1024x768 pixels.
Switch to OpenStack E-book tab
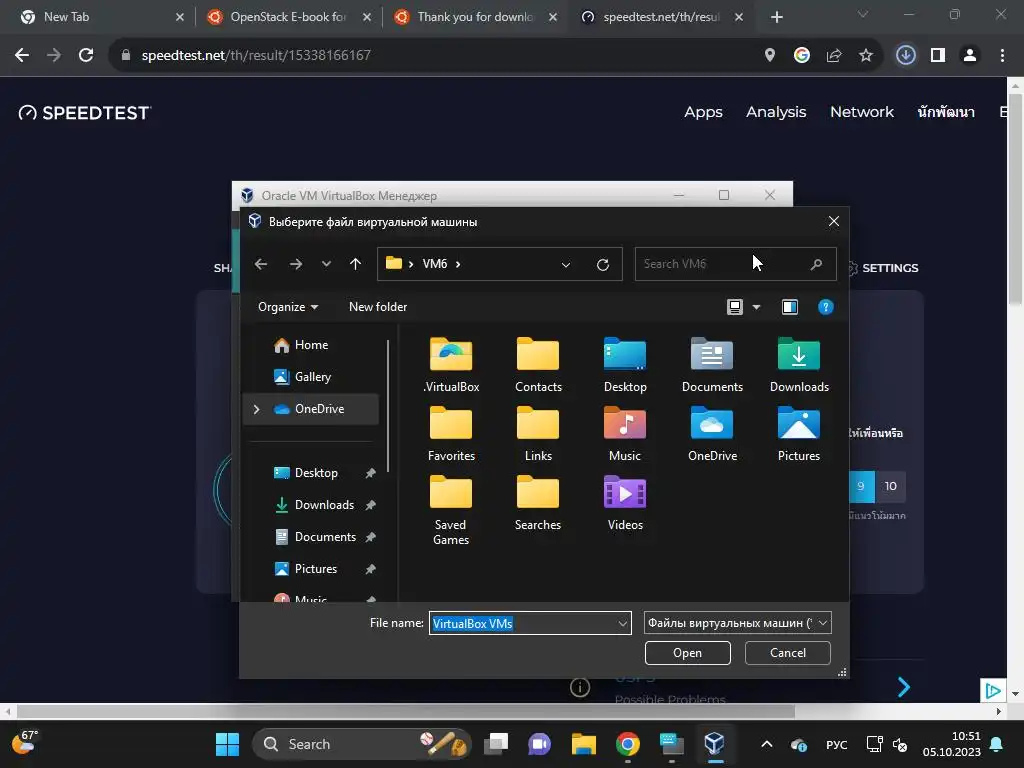click(x=288, y=17)
